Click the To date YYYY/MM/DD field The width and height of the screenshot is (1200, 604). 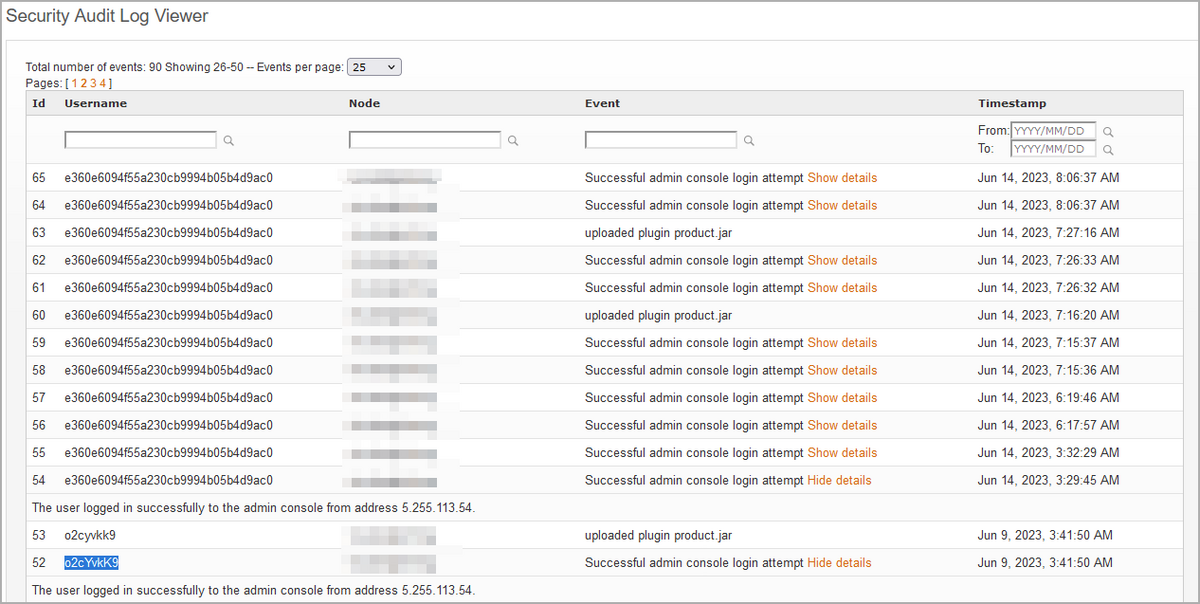pos(1052,148)
